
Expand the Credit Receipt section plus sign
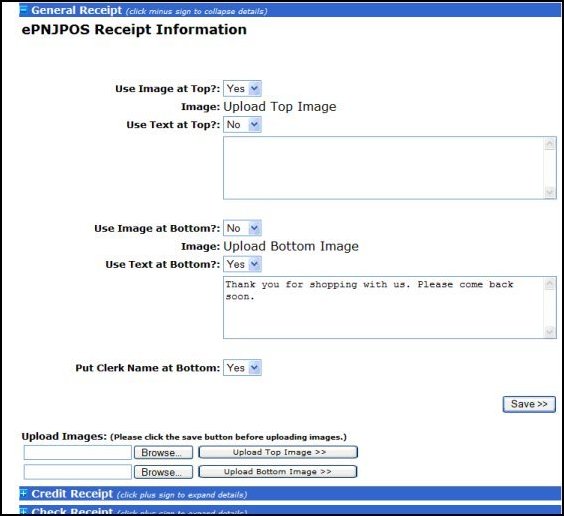pyautogui.click(x=23, y=493)
